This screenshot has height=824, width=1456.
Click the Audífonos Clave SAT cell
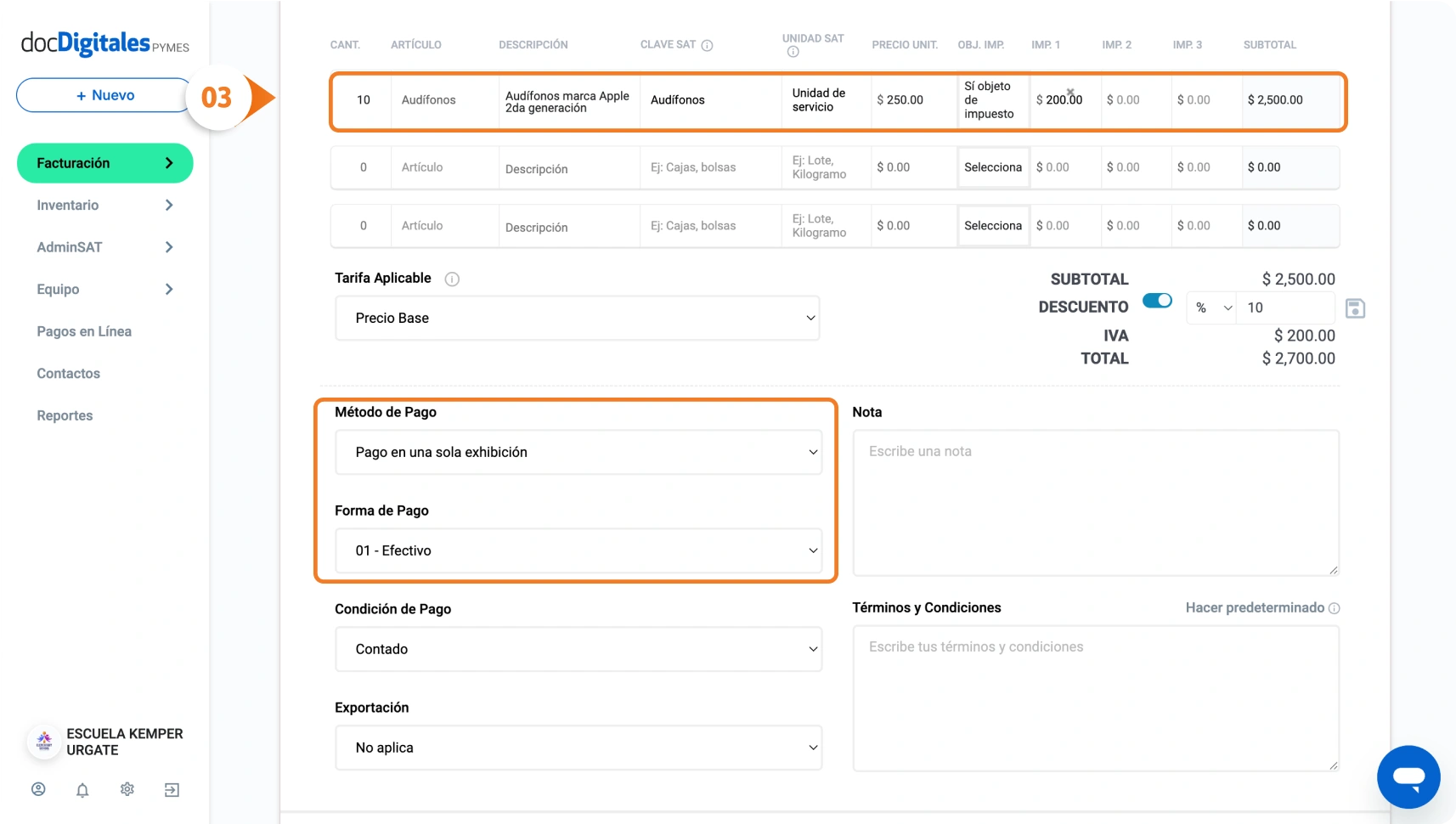click(x=711, y=100)
